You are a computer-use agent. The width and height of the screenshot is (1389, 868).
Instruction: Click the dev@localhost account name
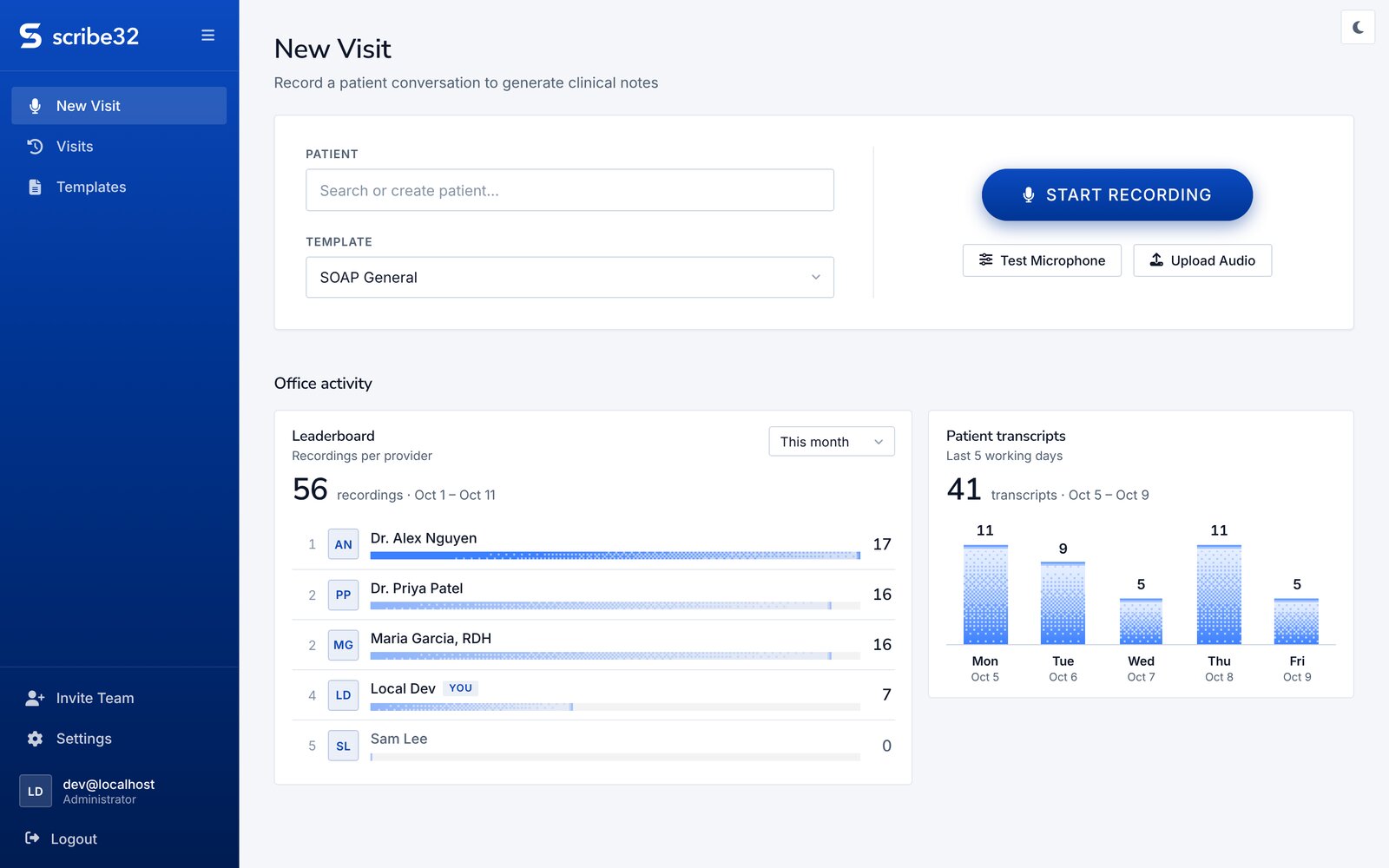pyautogui.click(x=109, y=784)
